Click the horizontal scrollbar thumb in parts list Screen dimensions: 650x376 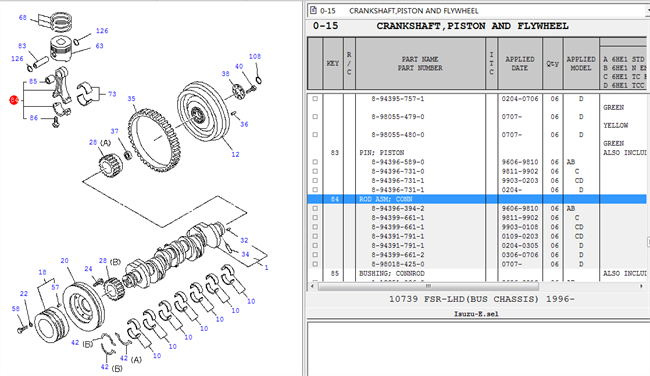click(428, 286)
